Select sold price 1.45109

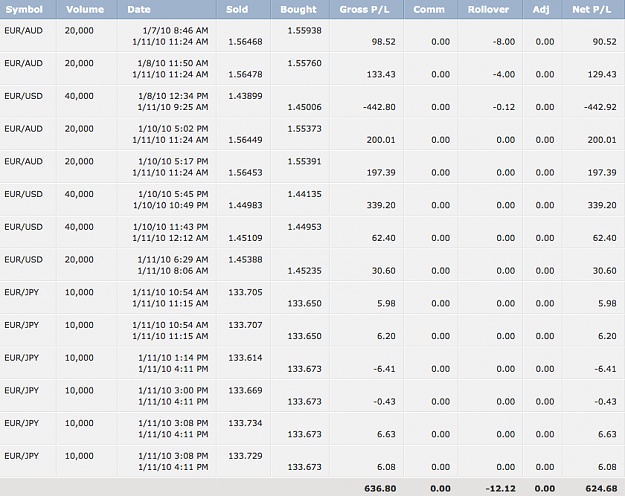tap(245, 238)
